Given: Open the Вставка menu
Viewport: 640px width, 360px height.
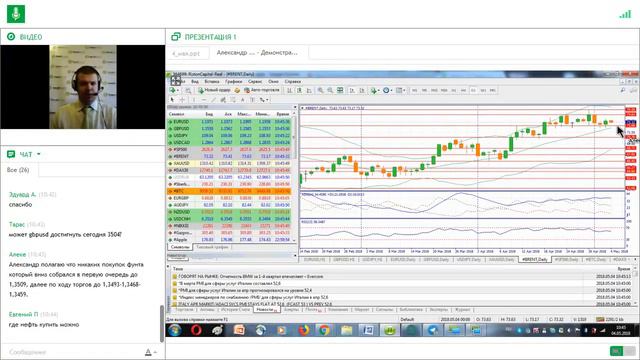Looking at the screenshot, I should (x=212, y=82).
